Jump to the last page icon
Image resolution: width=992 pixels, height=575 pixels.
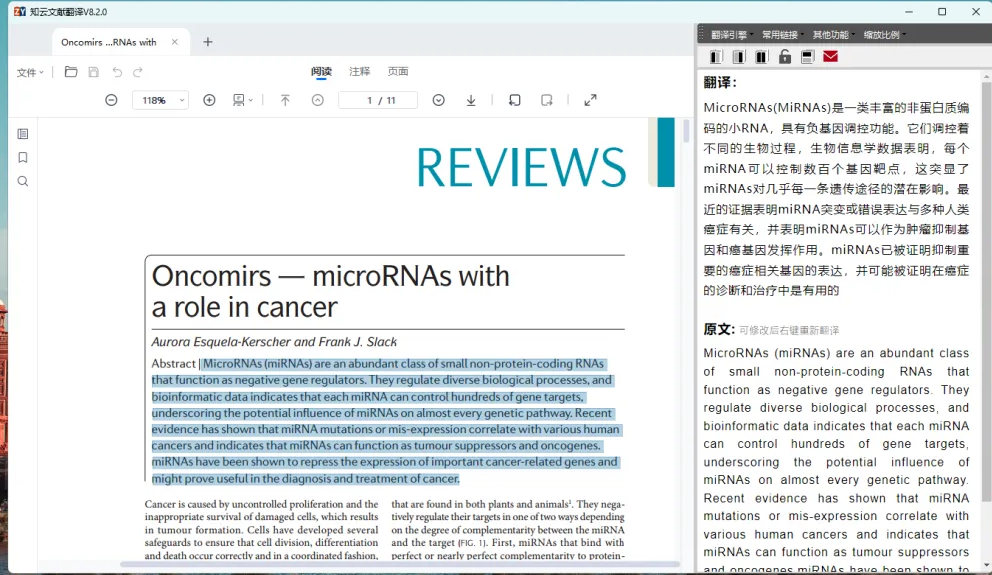click(x=471, y=100)
